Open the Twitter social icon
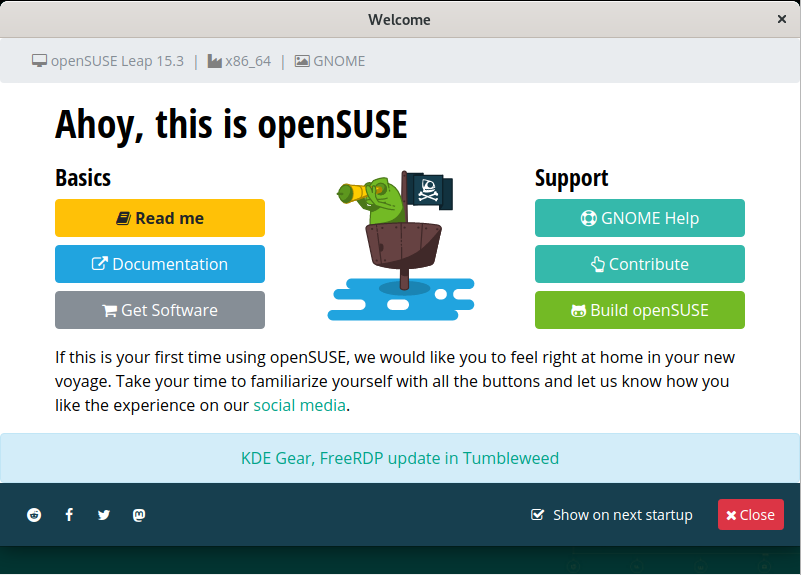This screenshot has width=801, height=575. click(104, 515)
